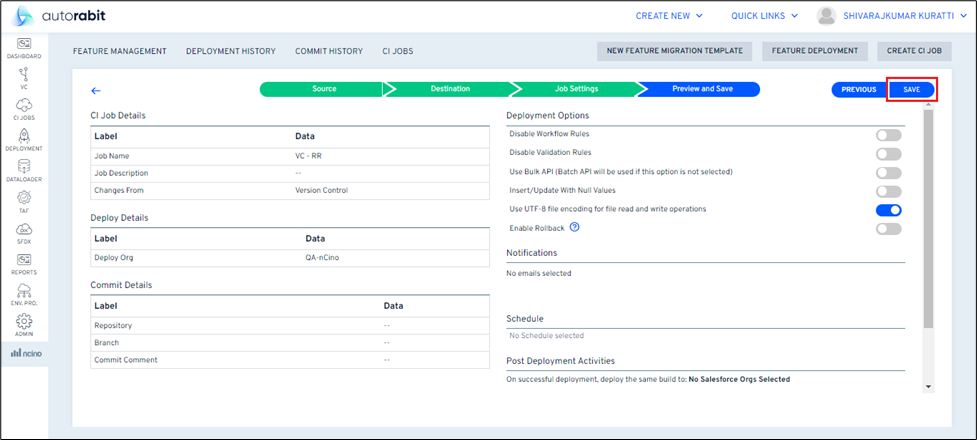This screenshot has width=977, height=440.
Task: Open the Reports sidebar icon
Action: (24, 263)
